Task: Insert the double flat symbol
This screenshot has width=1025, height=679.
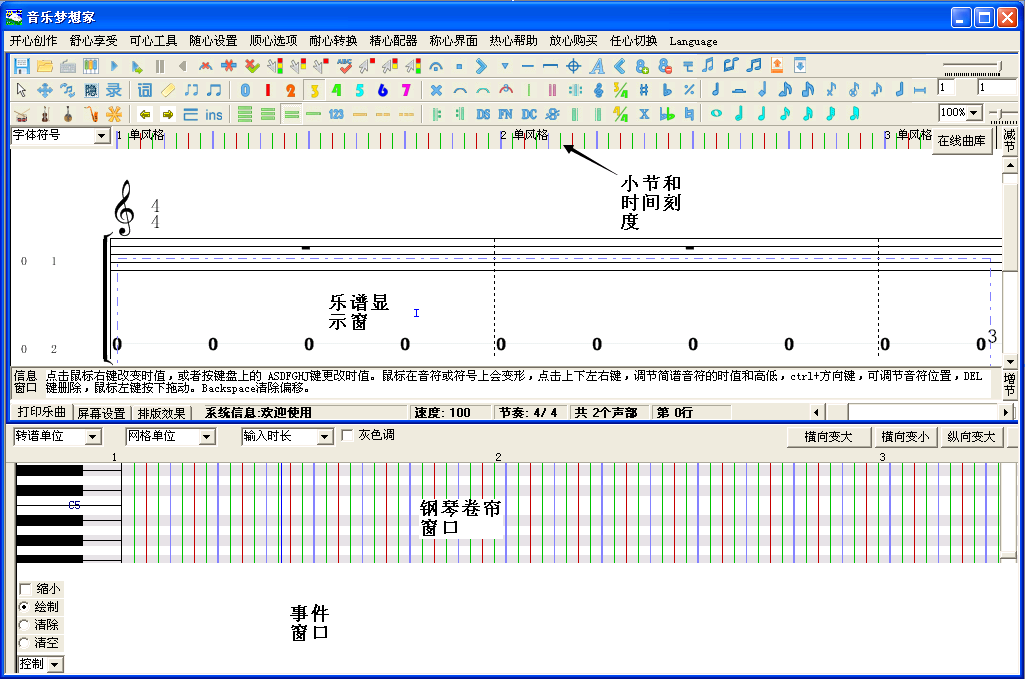Action: (x=667, y=114)
